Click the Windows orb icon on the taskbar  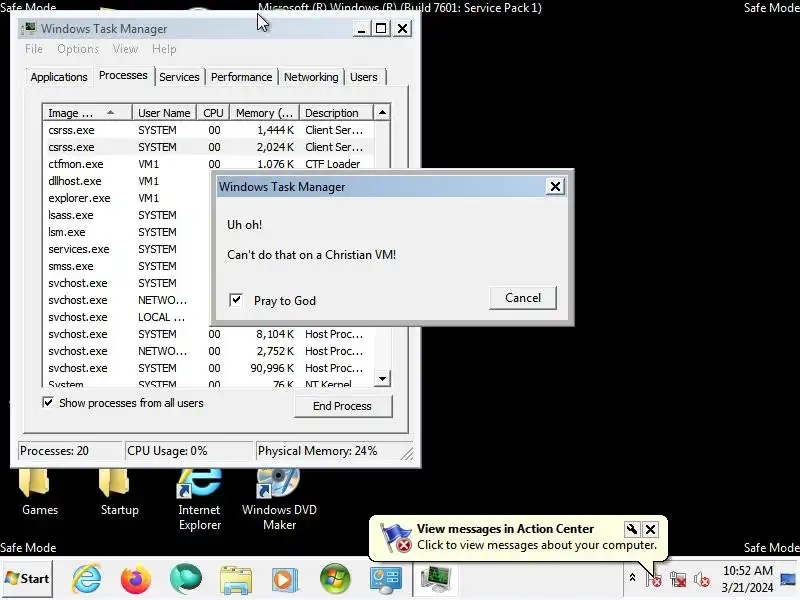coord(335,579)
